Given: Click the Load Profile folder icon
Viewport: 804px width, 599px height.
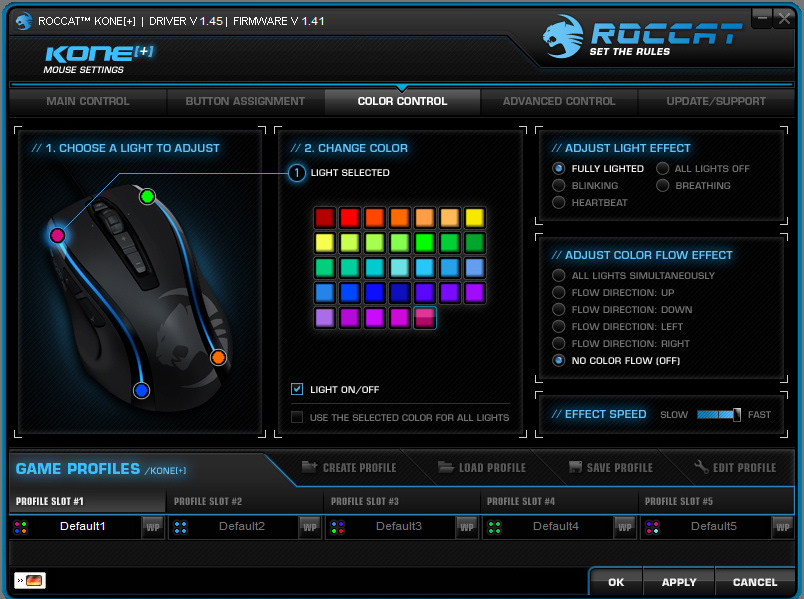Looking at the screenshot, I should 446,467.
